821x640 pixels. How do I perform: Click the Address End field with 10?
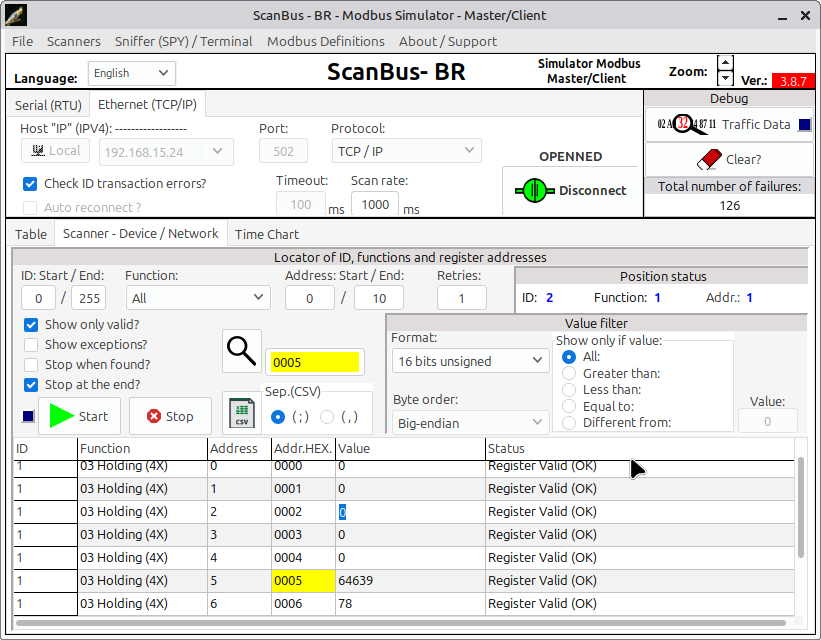coord(379,298)
